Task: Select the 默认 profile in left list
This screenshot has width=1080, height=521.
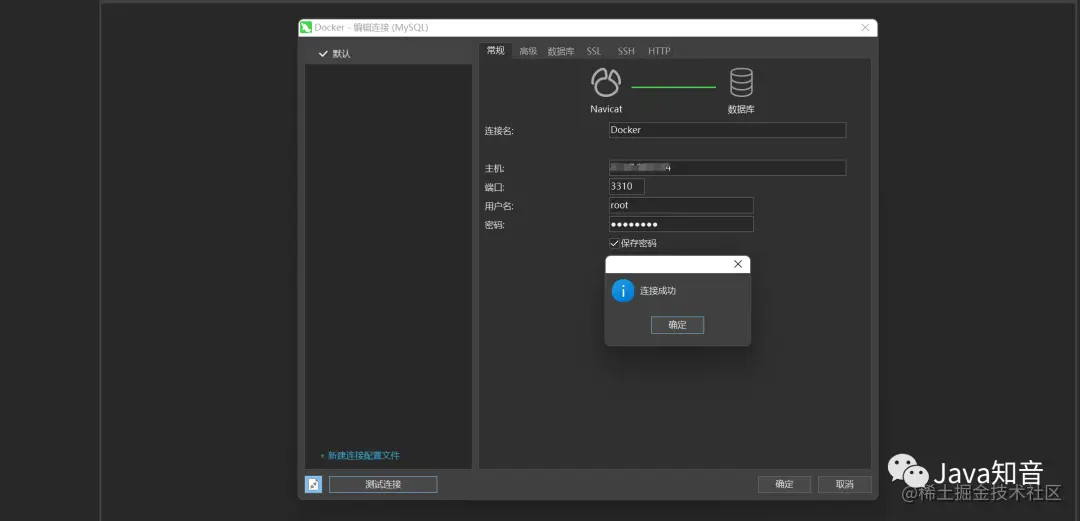Action: pos(388,54)
